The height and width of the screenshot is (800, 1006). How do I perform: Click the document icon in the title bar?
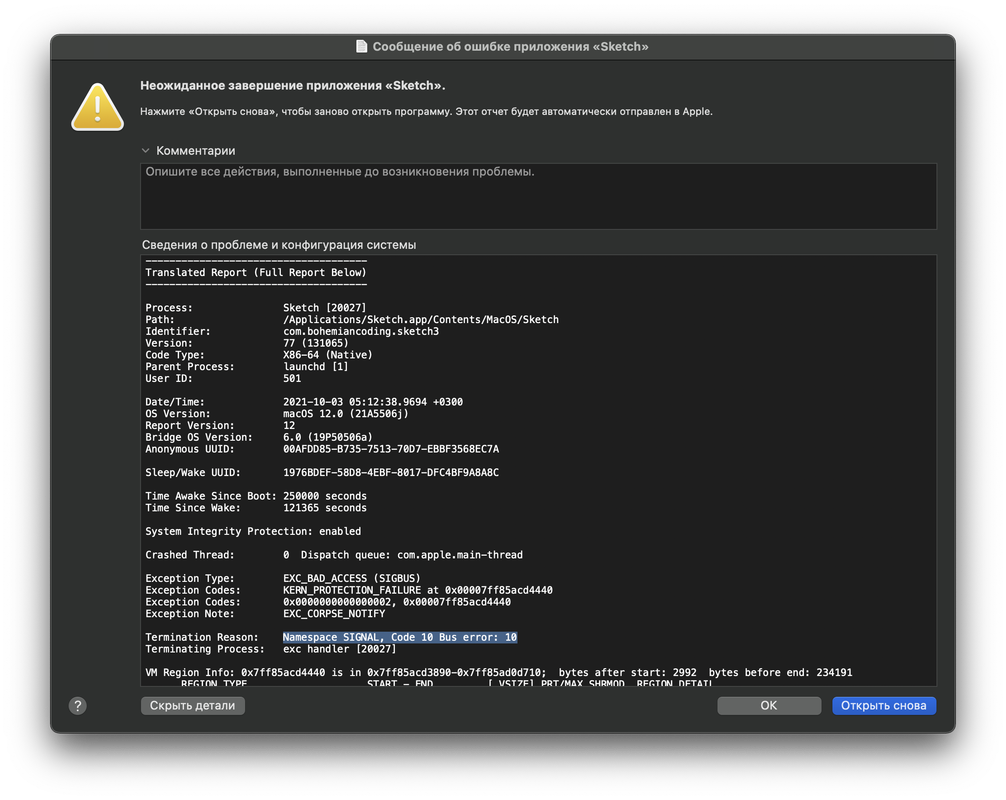point(361,46)
